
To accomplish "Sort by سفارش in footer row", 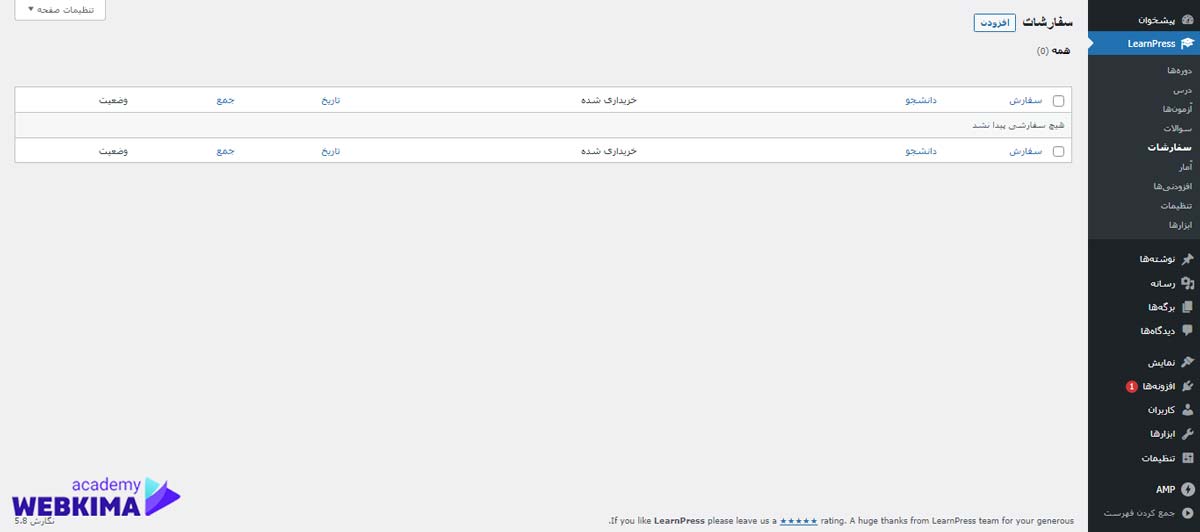I will [x=1027, y=151].
